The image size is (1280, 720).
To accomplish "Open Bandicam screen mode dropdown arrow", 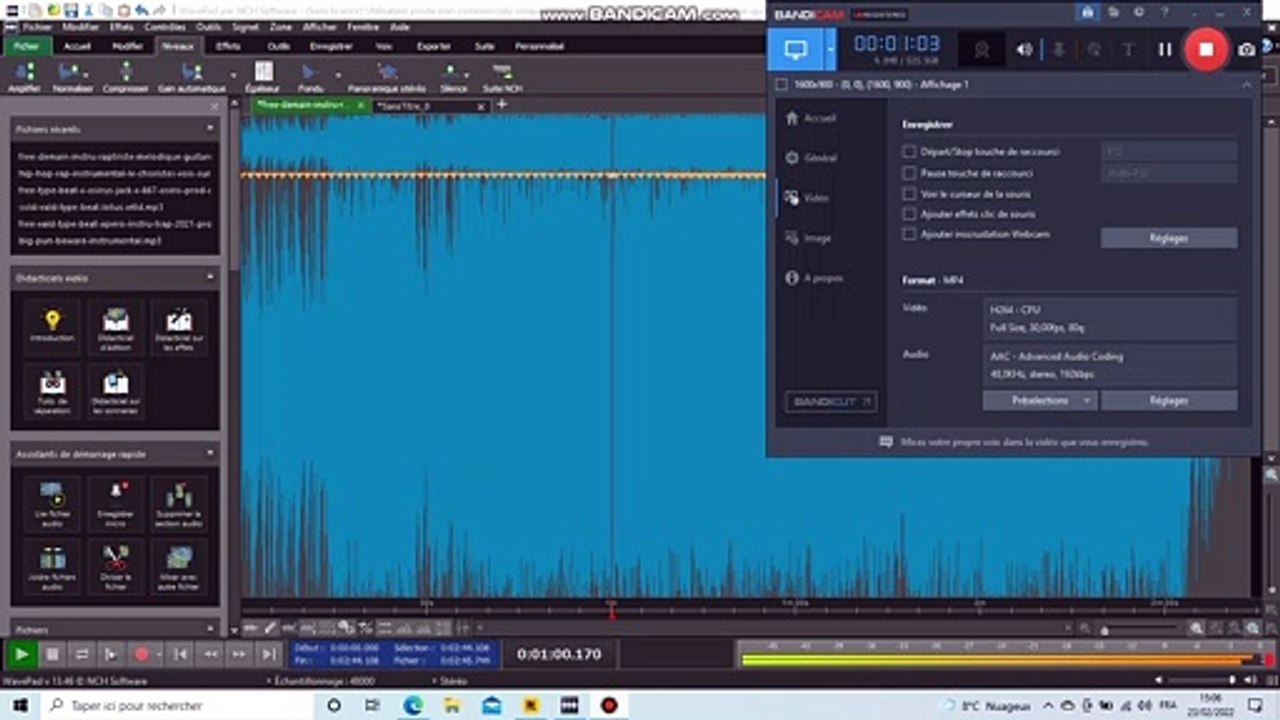I will pyautogui.click(x=830, y=50).
